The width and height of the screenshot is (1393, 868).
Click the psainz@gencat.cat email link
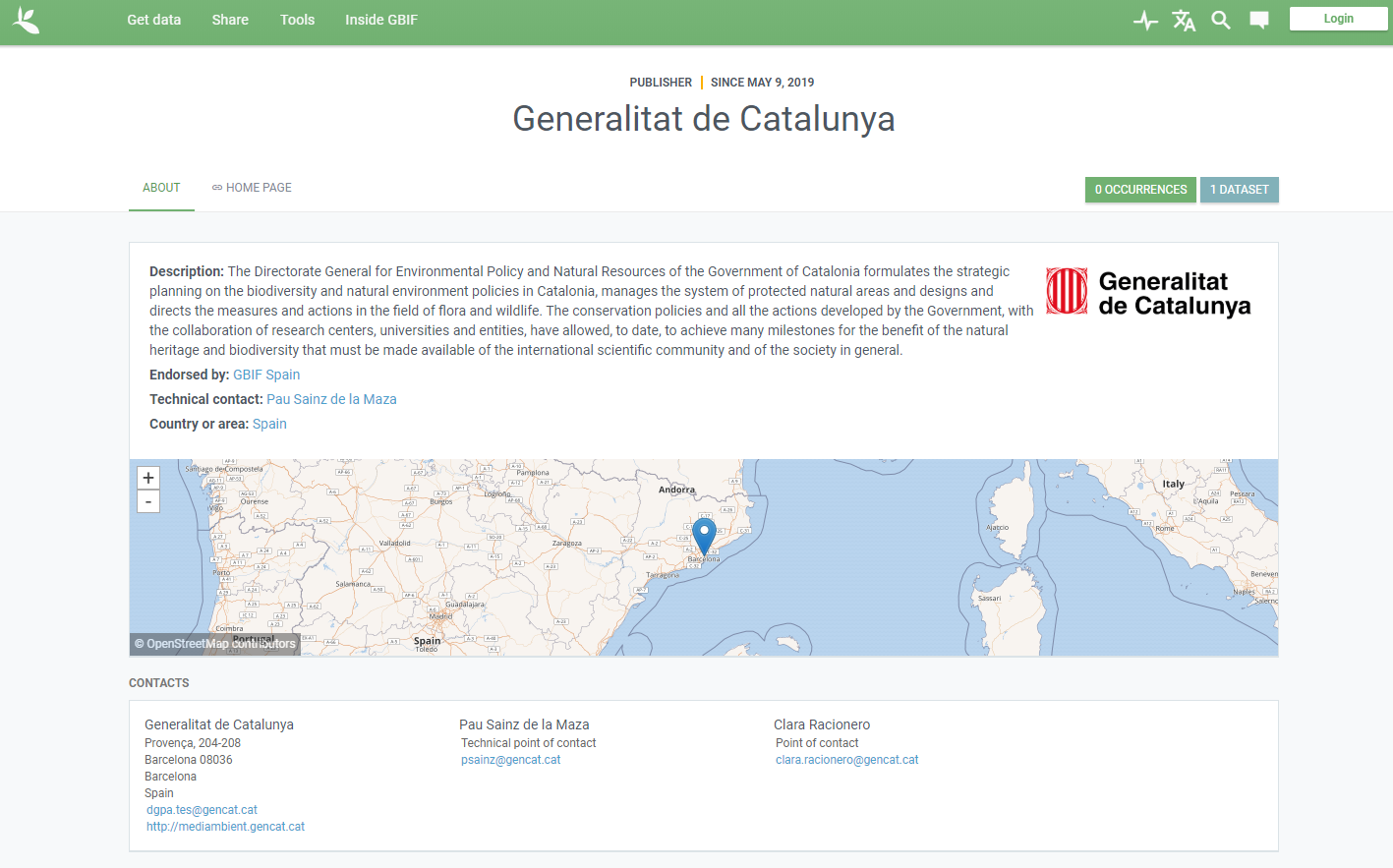510,760
